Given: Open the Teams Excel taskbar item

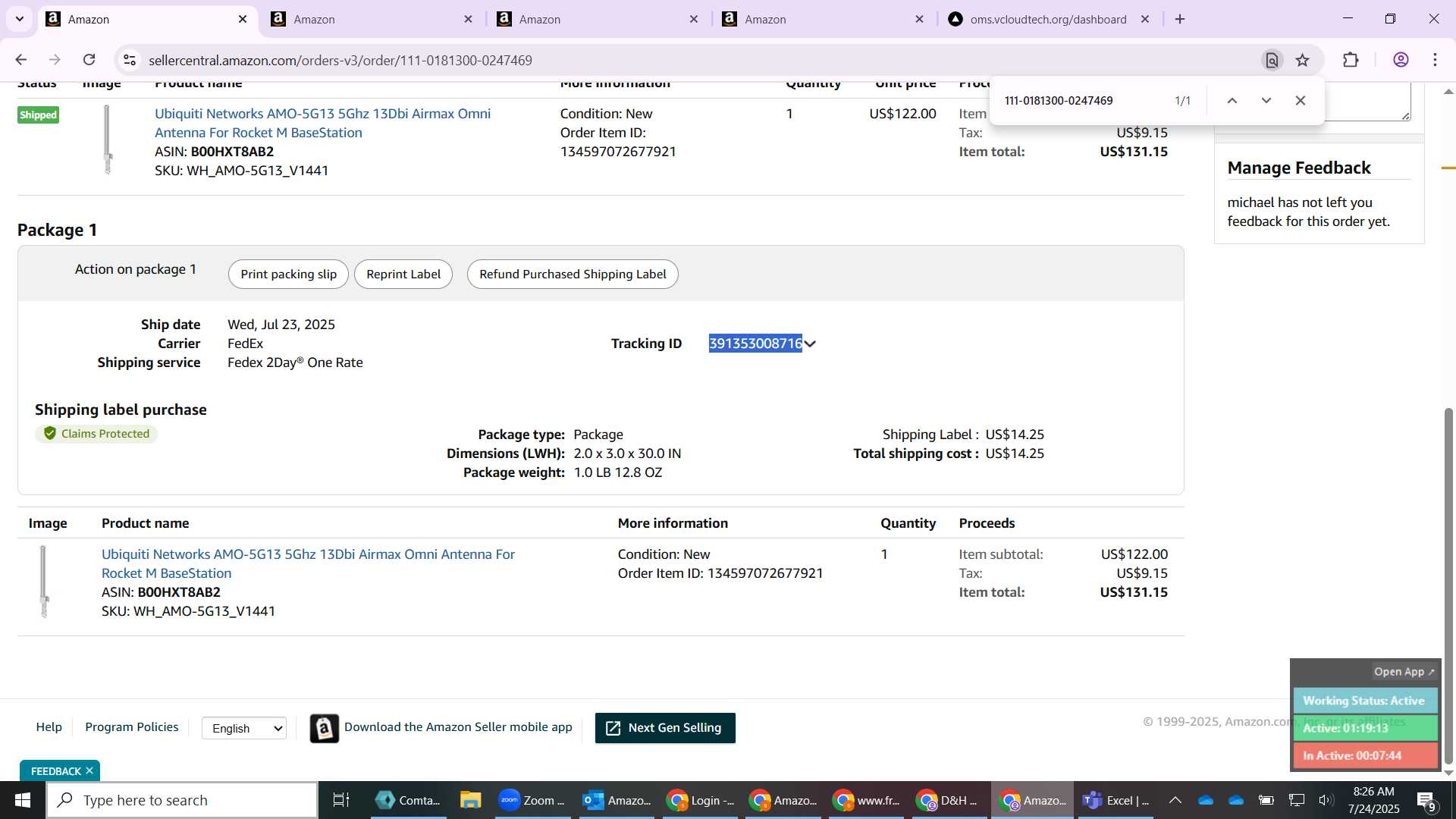Looking at the screenshot, I should coord(1116,800).
